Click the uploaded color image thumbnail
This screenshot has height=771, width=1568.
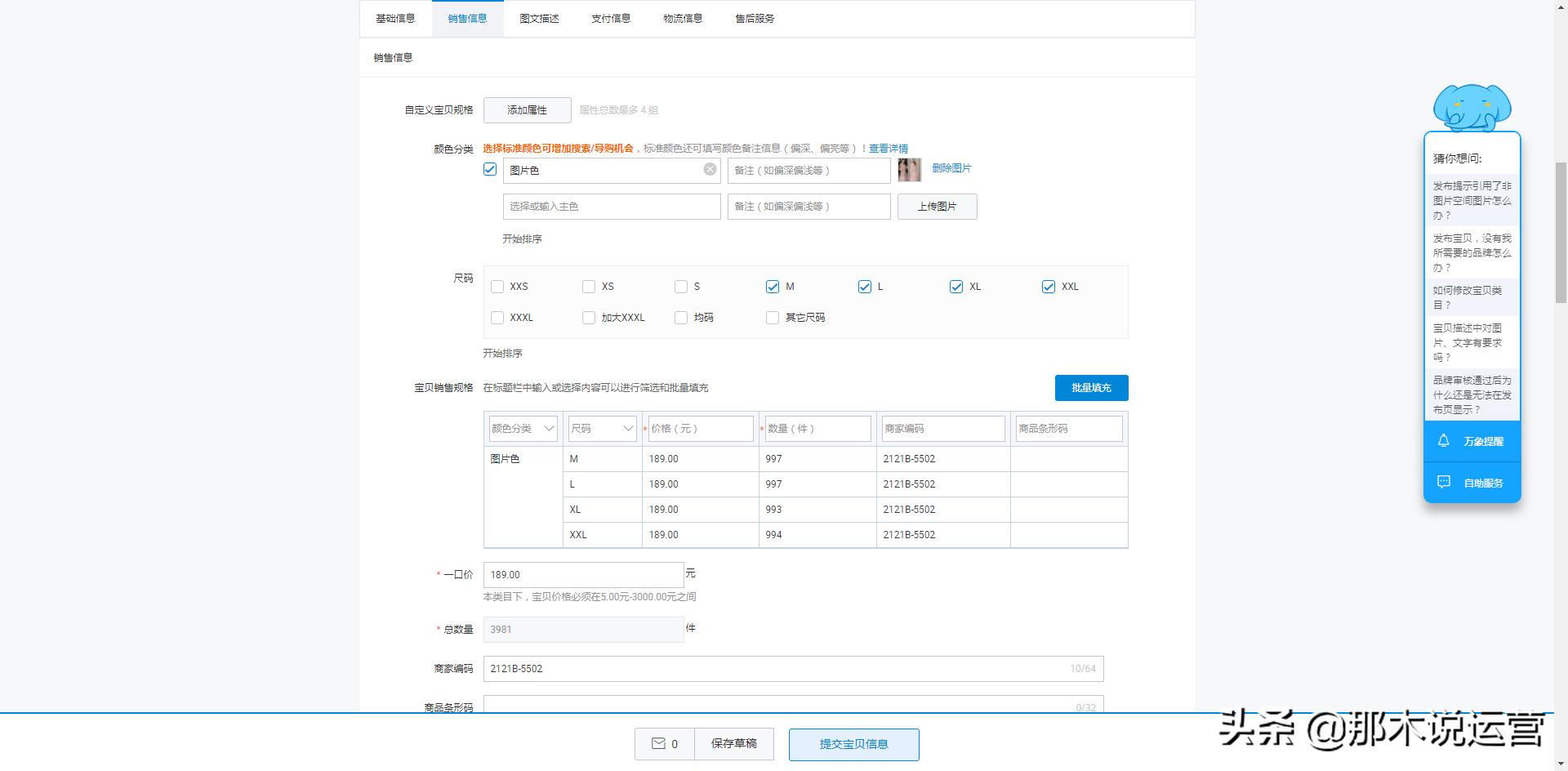(x=909, y=170)
